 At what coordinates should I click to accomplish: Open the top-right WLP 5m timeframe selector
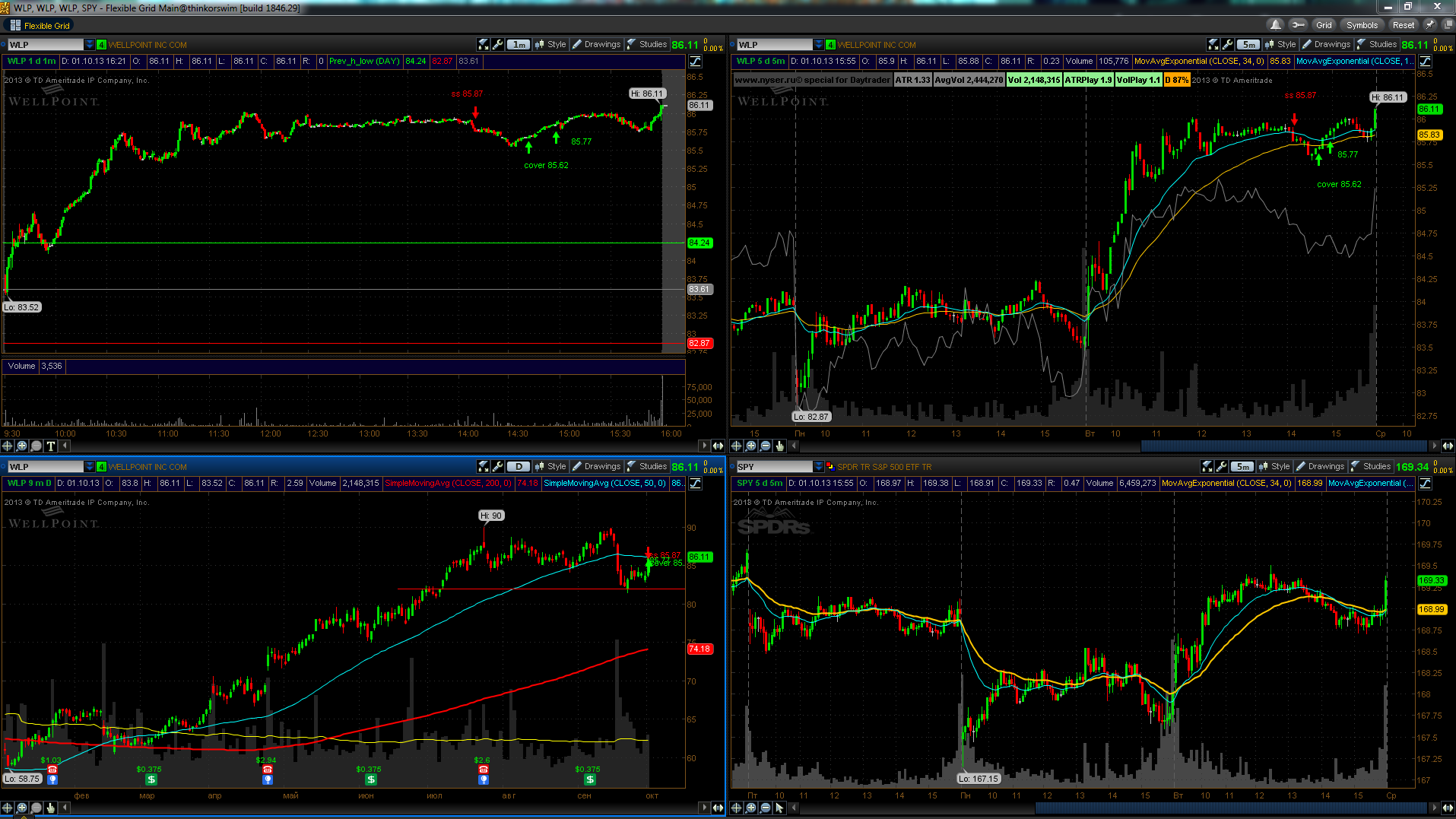[x=1248, y=45]
